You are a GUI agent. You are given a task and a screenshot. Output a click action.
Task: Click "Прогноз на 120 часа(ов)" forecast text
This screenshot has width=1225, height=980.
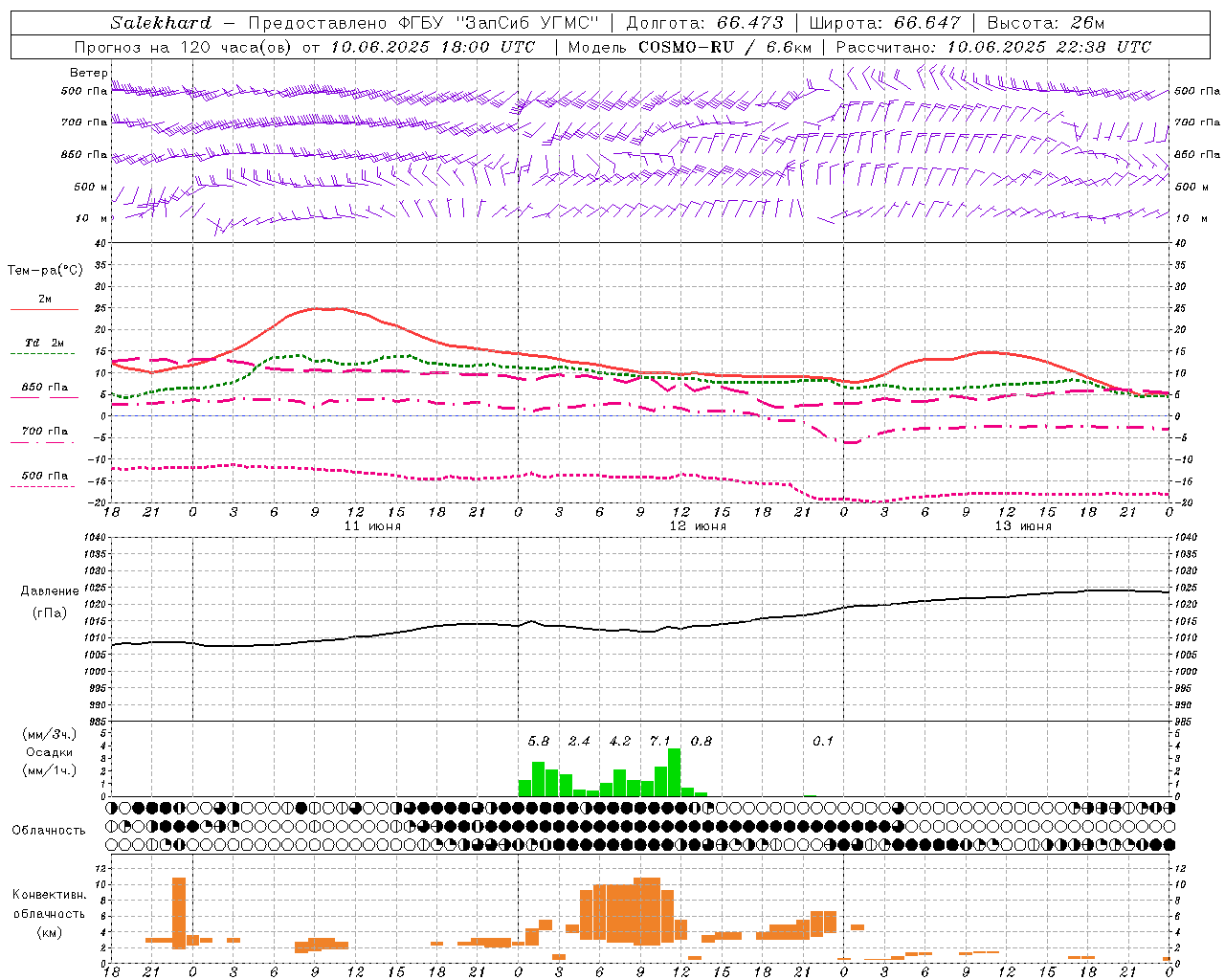click(183, 47)
